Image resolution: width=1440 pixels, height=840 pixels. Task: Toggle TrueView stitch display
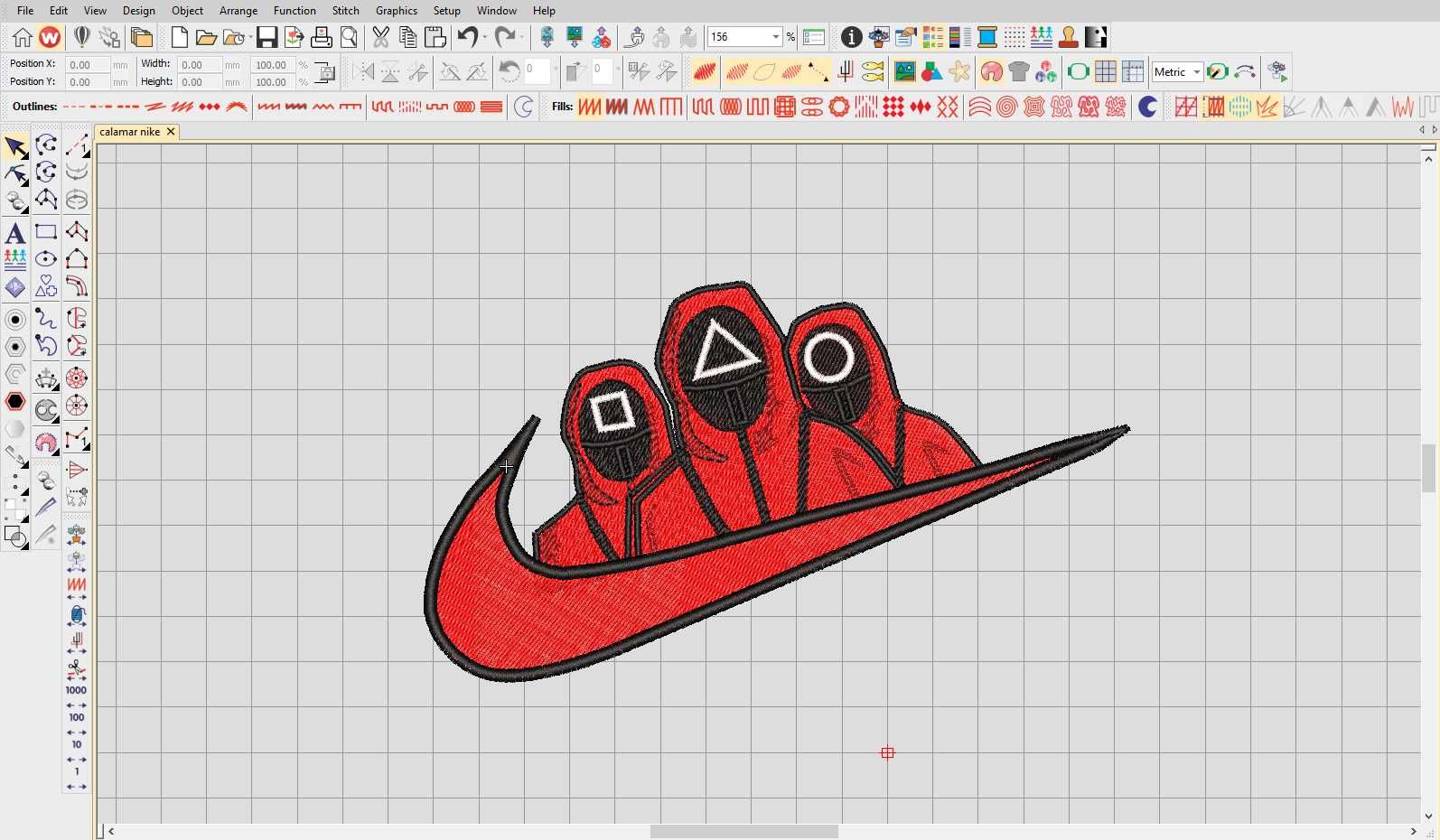705,71
